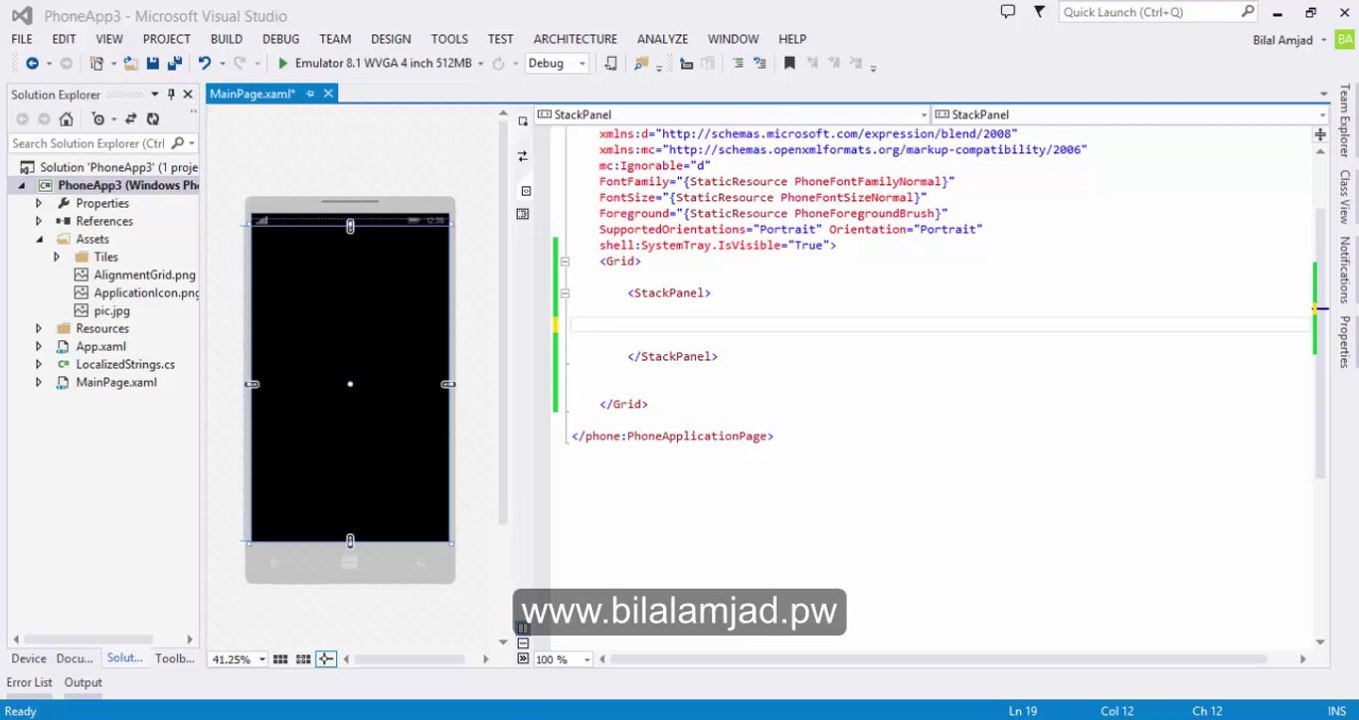The height and width of the screenshot is (720, 1359).
Task: Save the current file with Save icon
Action: coord(153,63)
